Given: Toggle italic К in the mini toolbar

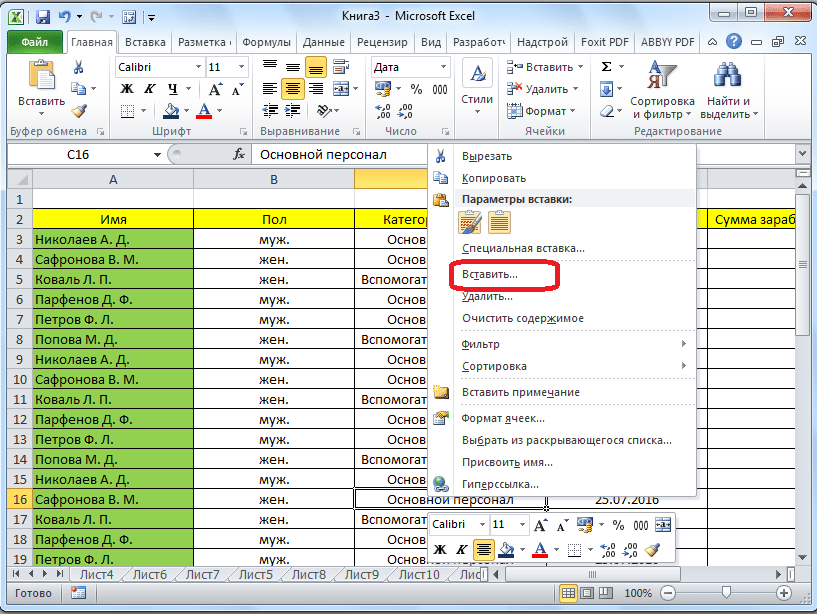Looking at the screenshot, I should click(461, 549).
